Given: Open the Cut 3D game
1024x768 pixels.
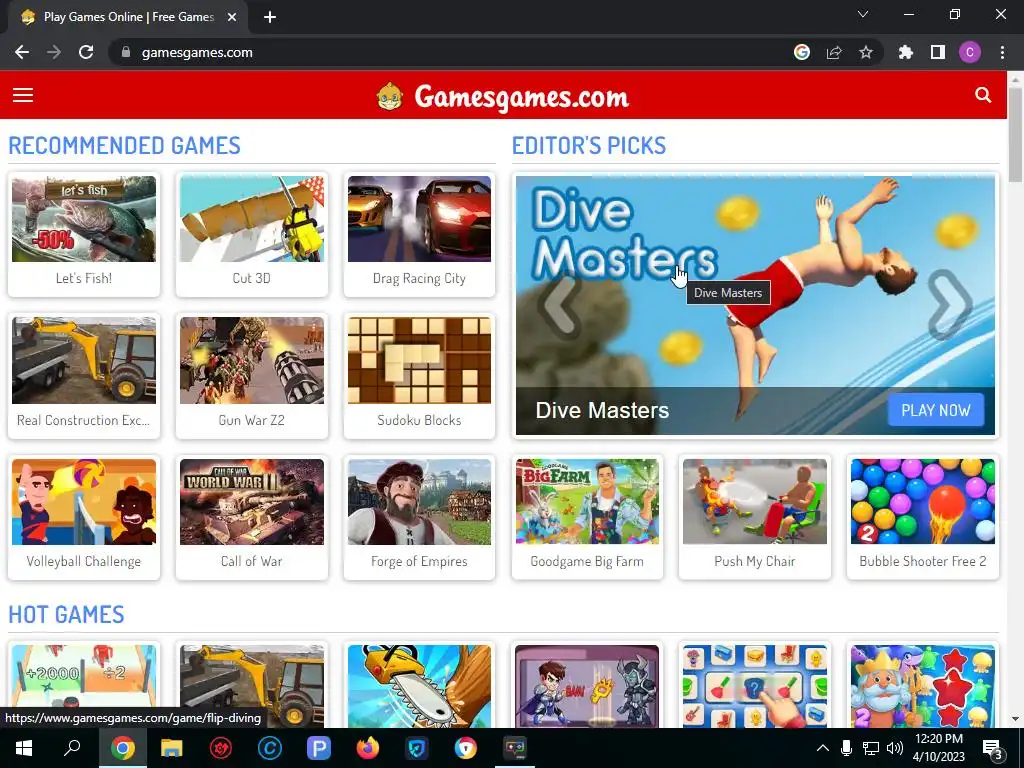Looking at the screenshot, I should click(x=251, y=234).
